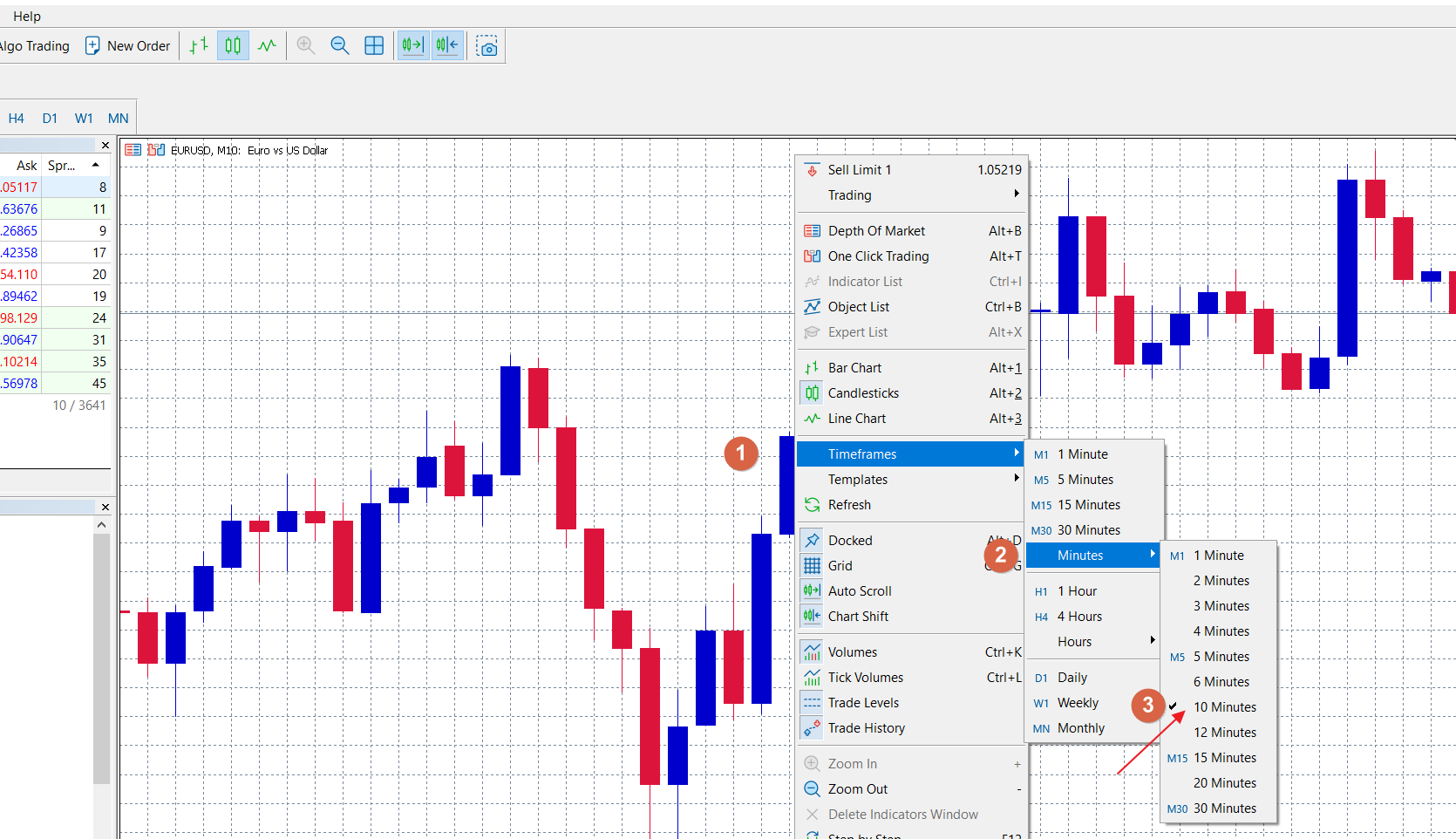
Task: Toggle Docked option in context menu
Action: click(x=912, y=541)
